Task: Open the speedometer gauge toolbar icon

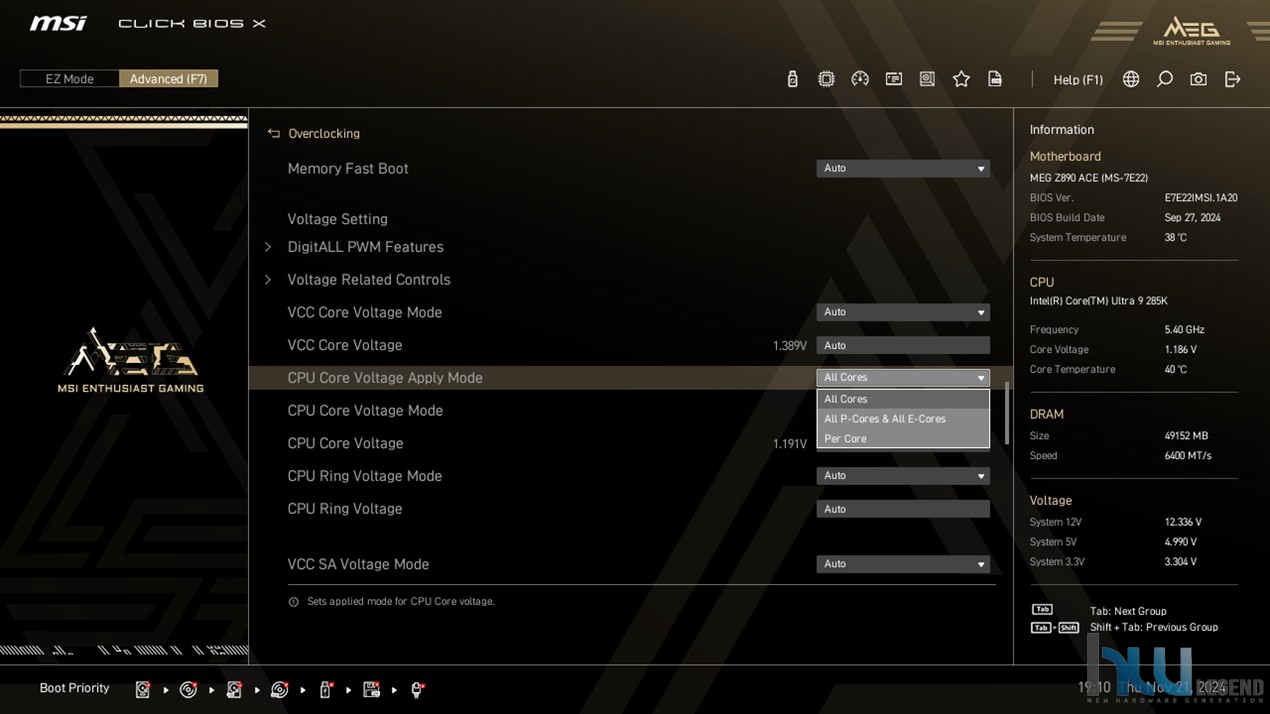Action: [860, 79]
